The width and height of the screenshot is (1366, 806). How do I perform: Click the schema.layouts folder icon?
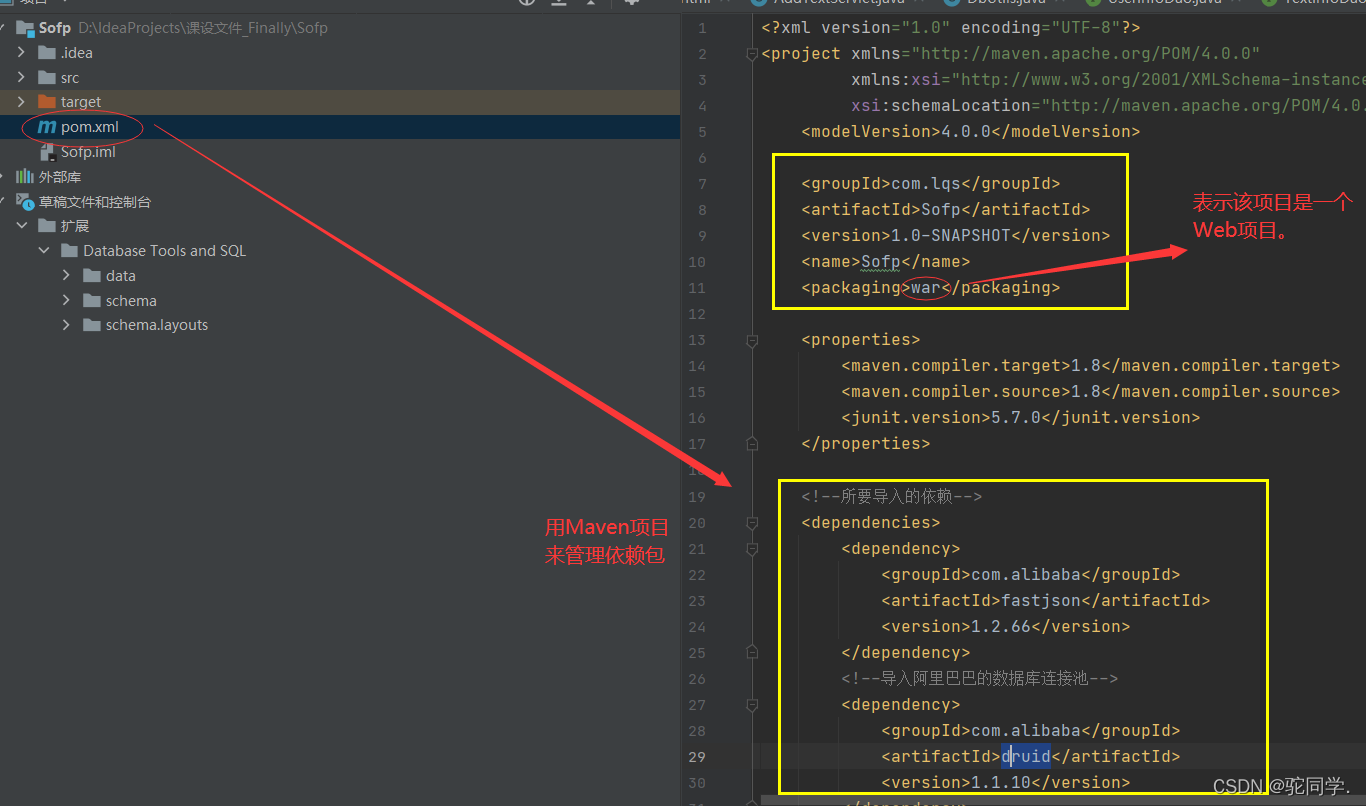pyautogui.click(x=92, y=325)
